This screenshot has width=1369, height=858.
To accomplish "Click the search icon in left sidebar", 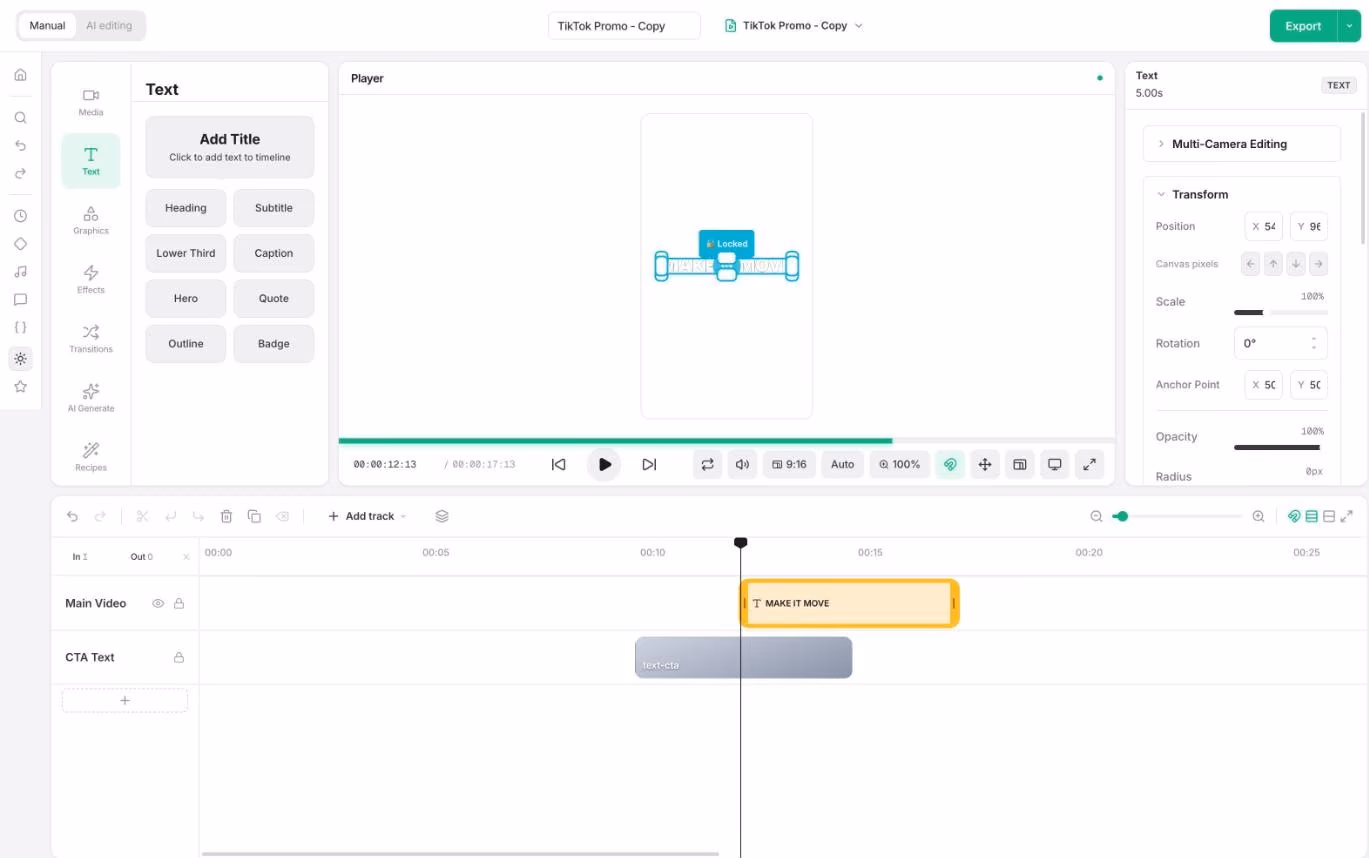I will point(20,117).
